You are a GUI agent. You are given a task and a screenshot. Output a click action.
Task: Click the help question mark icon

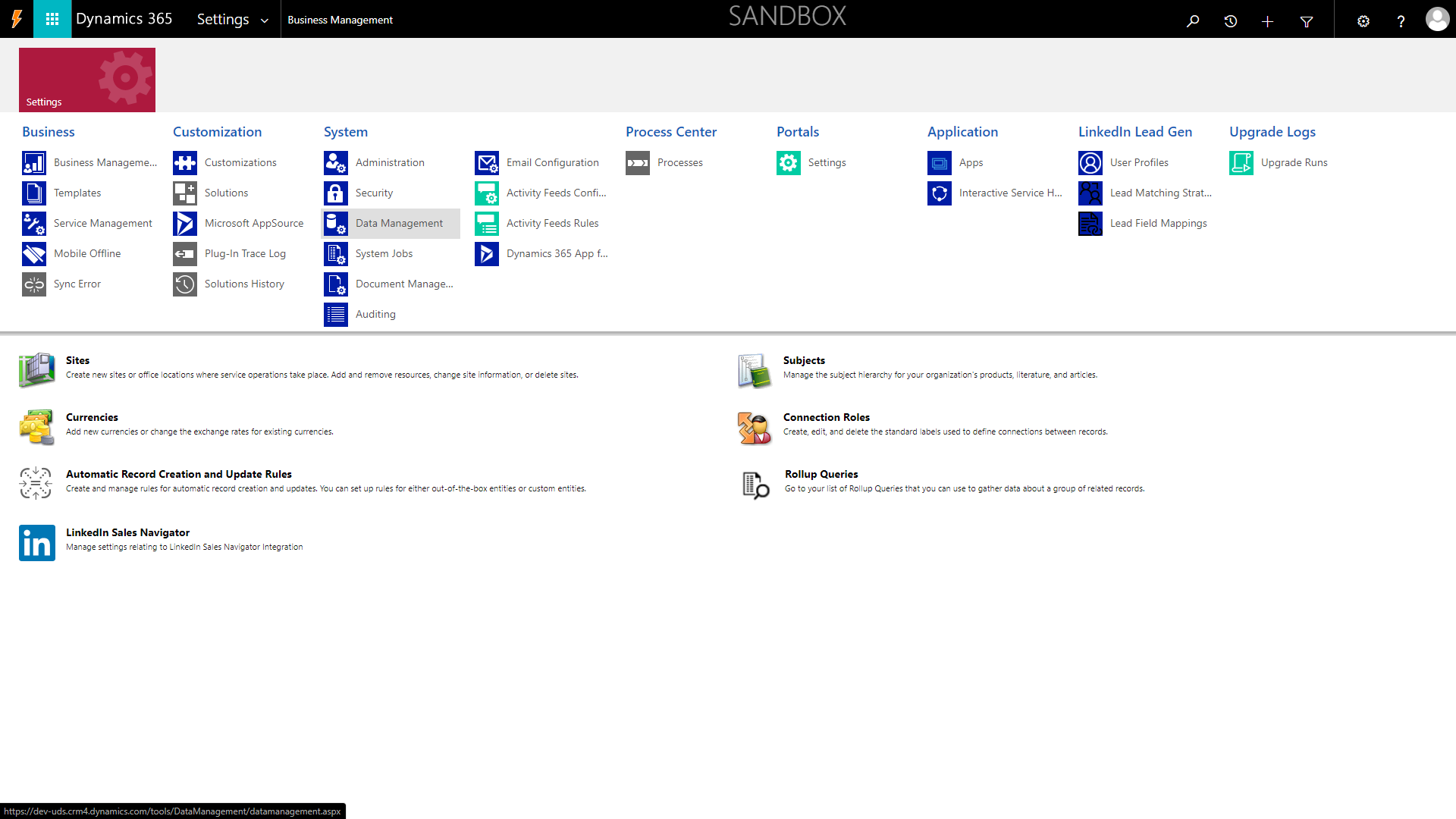1401,20
